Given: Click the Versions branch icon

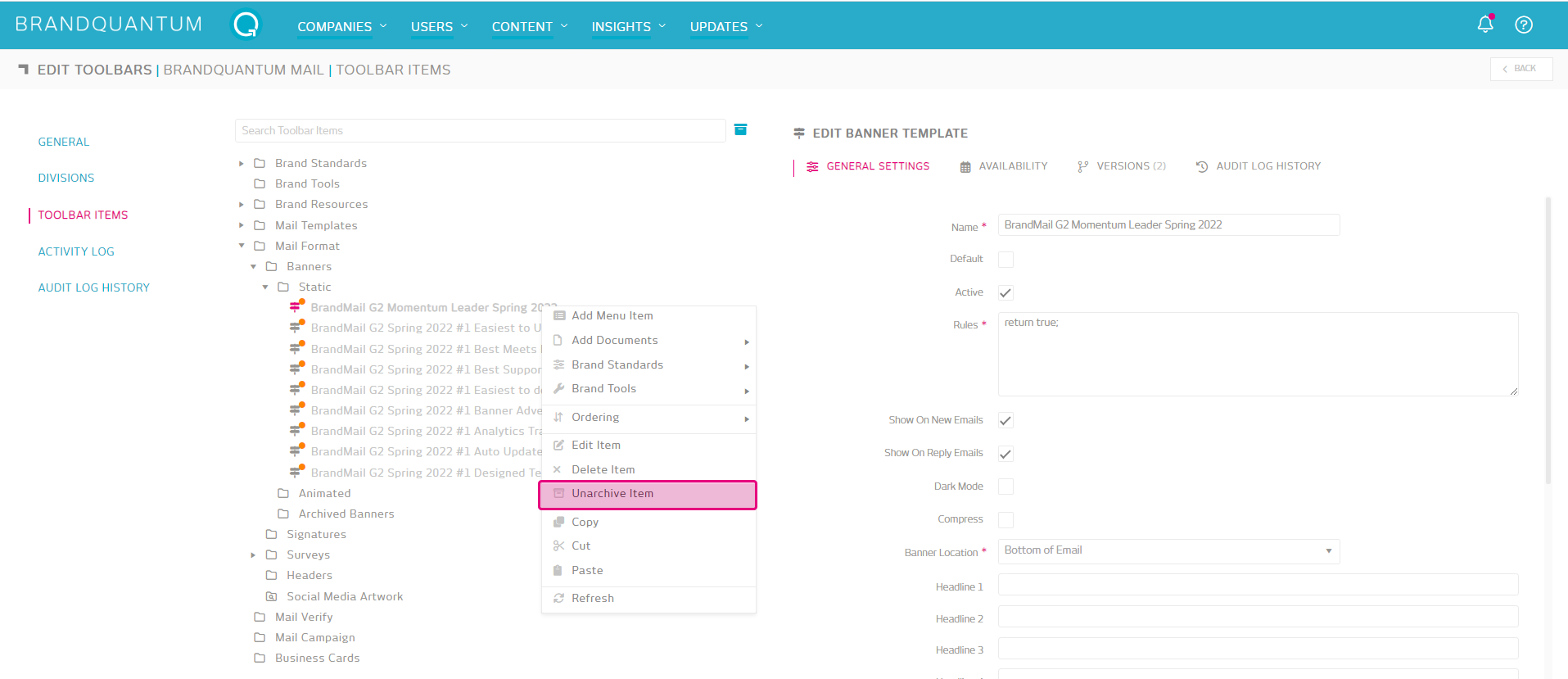Looking at the screenshot, I should click(1083, 166).
